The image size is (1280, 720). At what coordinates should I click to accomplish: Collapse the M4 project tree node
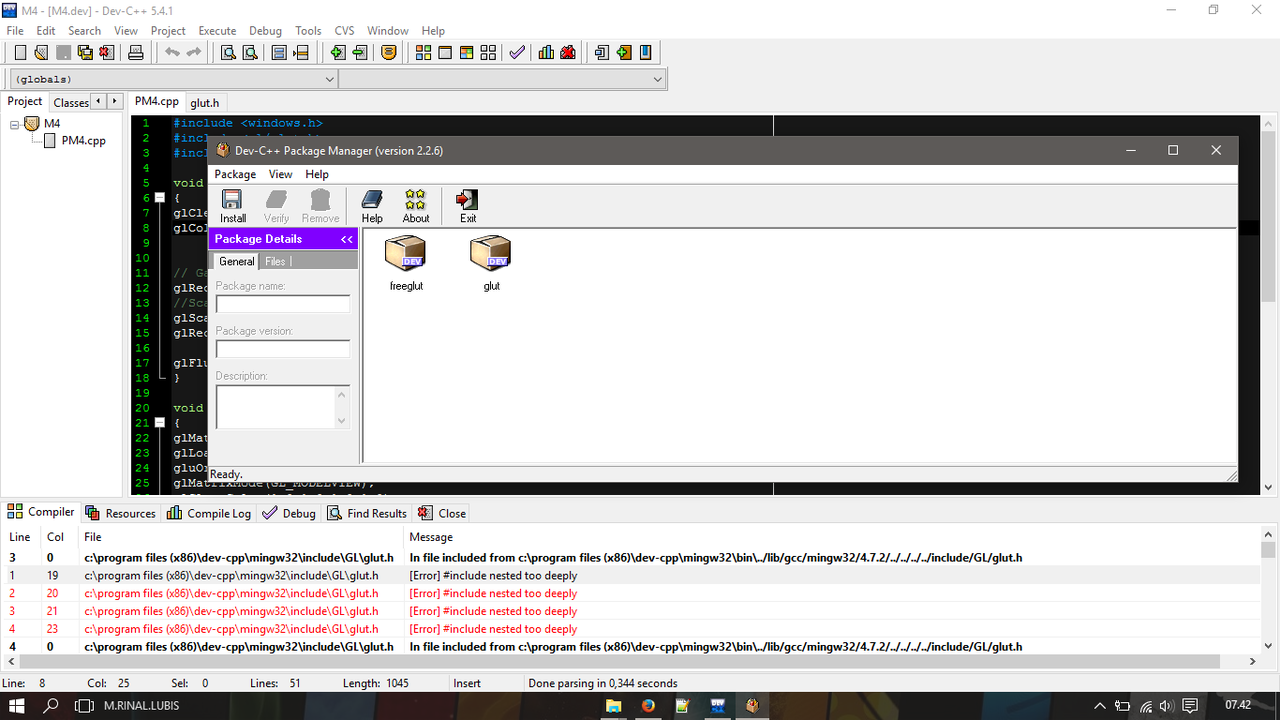[15, 125]
